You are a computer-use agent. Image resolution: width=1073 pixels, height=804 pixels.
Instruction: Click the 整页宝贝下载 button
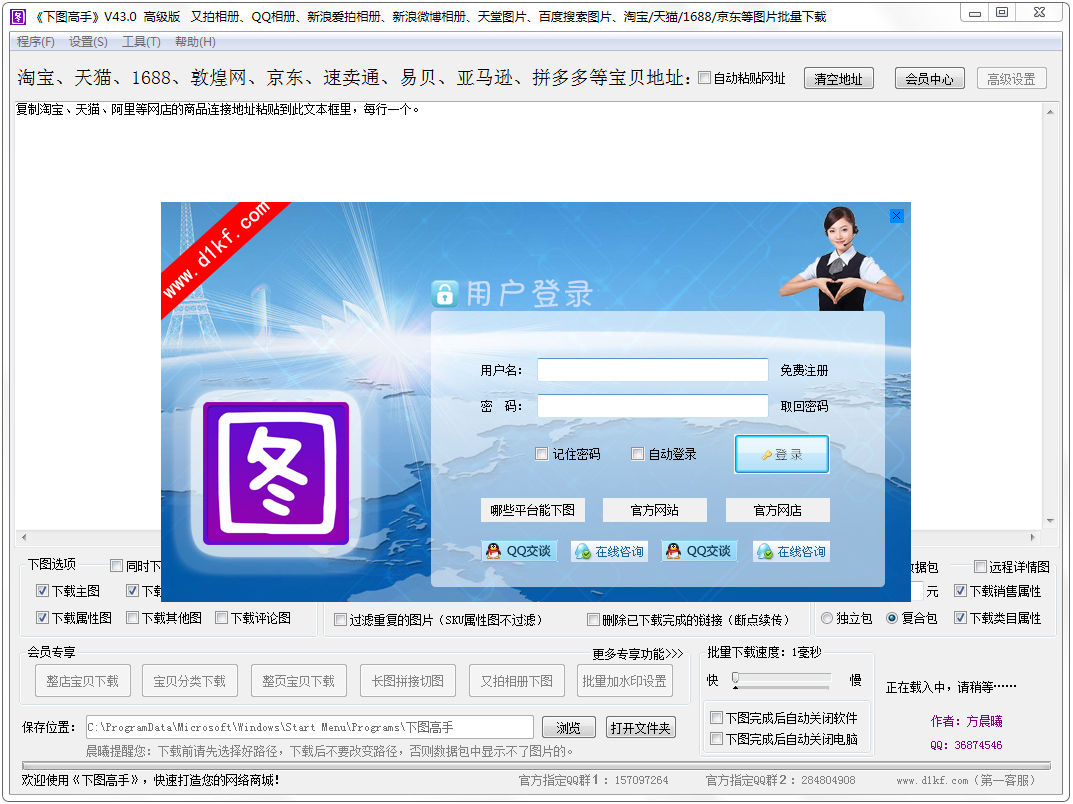pos(298,681)
